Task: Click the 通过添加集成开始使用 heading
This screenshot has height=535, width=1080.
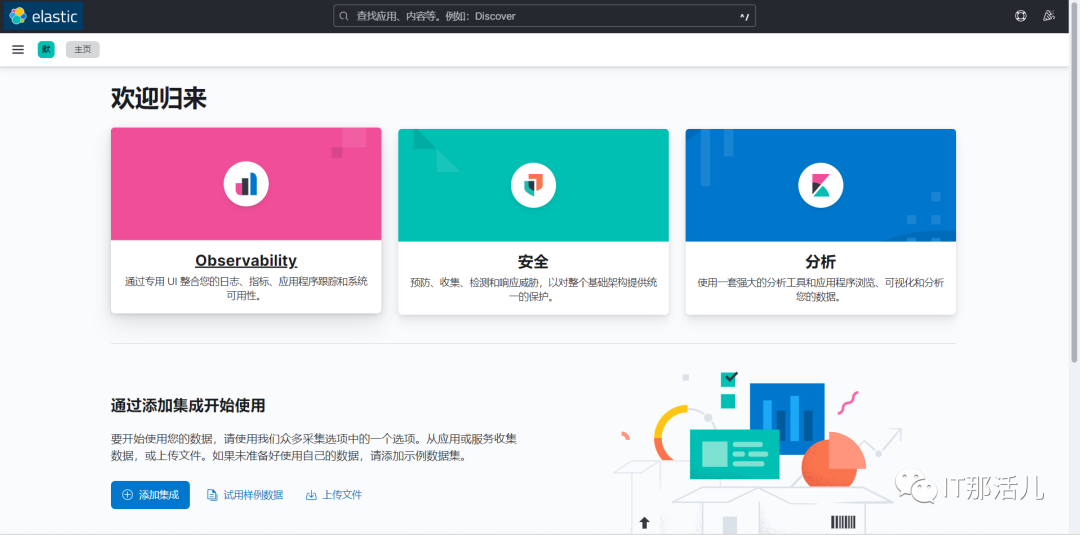Action: tap(188, 406)
